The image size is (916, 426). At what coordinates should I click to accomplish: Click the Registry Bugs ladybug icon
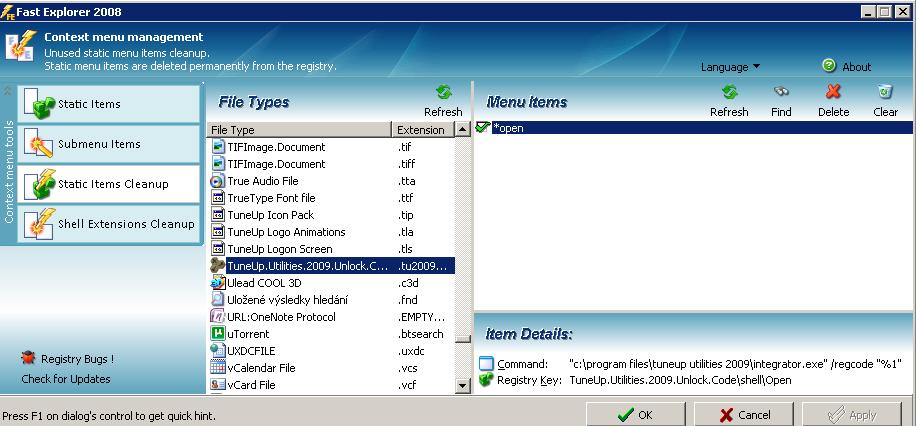(x=28, y=358)
